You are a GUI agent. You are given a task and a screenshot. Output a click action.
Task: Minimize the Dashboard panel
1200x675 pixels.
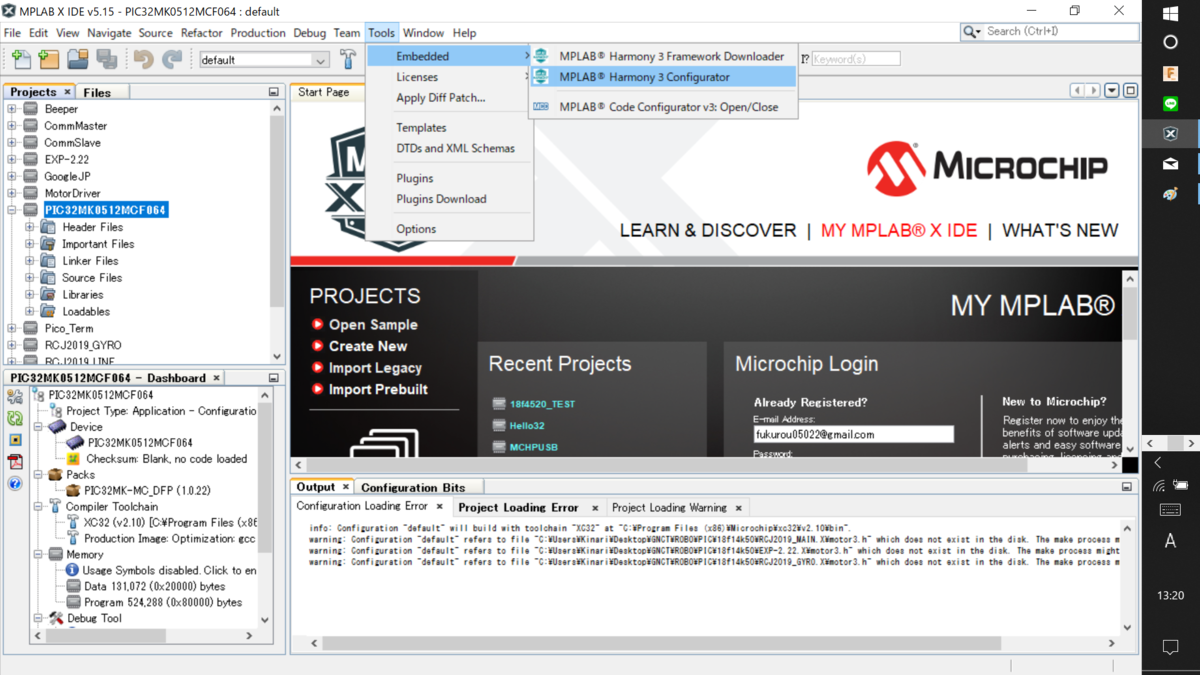274,378
